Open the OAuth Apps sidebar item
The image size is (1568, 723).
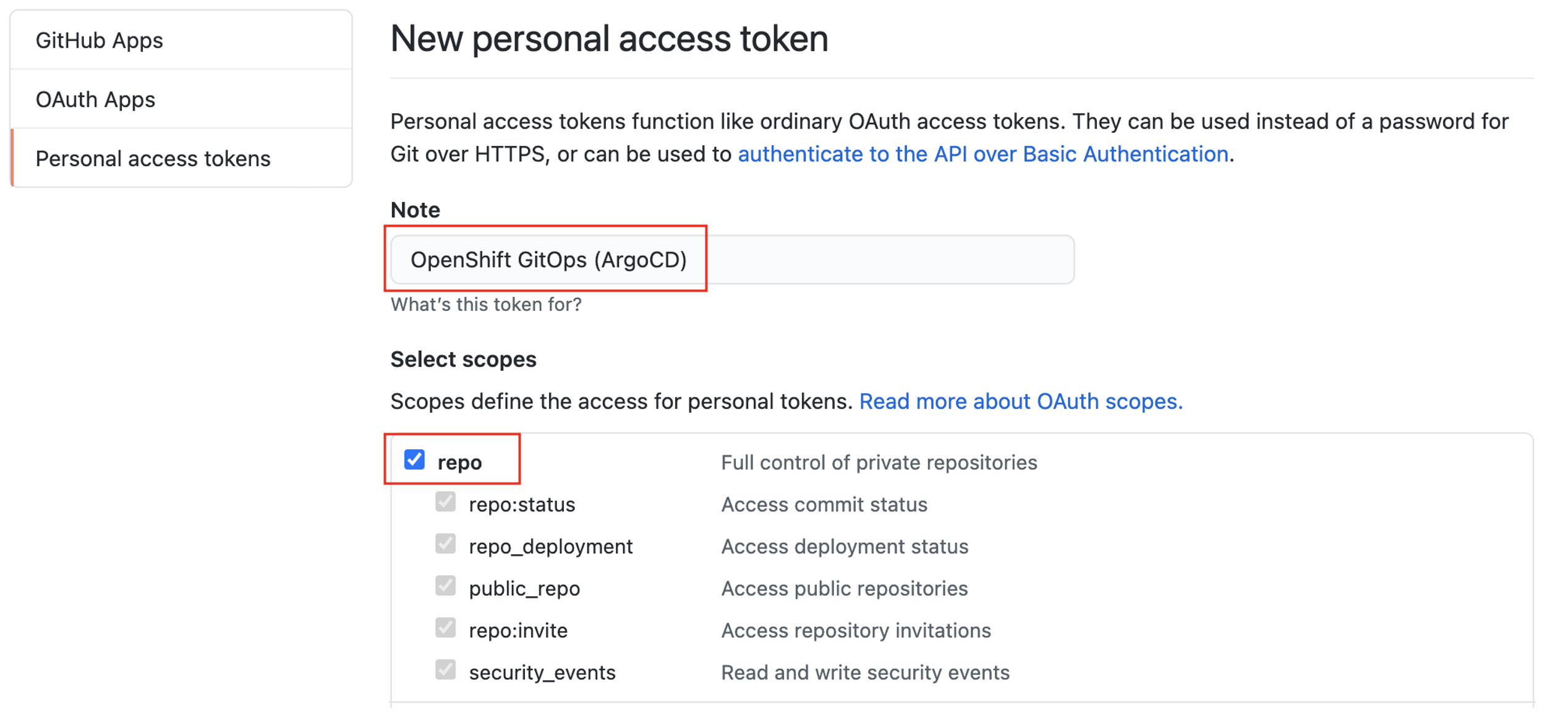(95, 99)
